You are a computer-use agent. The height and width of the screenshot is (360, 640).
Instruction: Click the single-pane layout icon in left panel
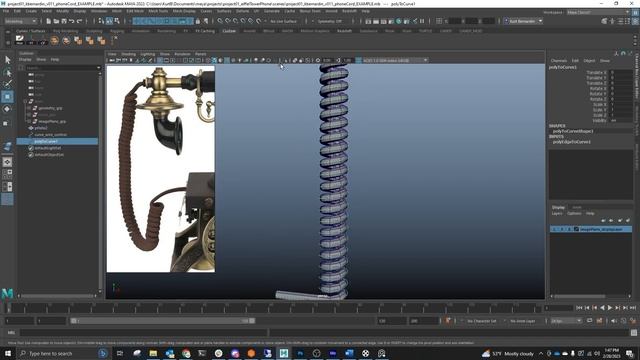click(7, 162)
